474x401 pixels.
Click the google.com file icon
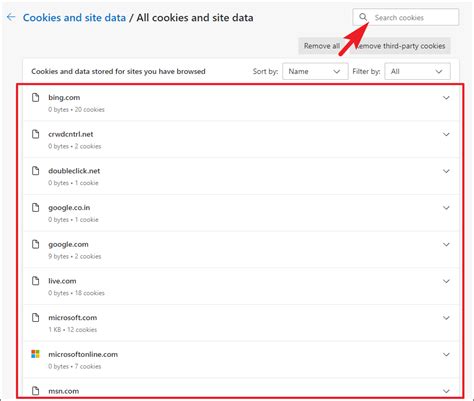[35, 244]
